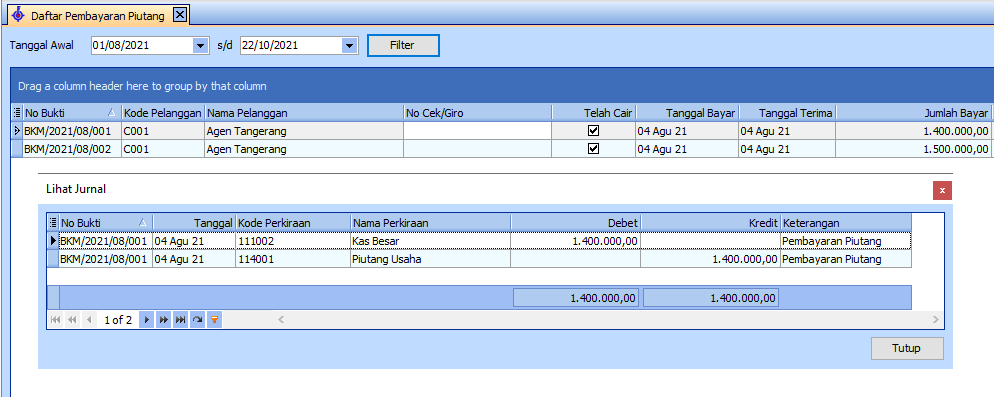This screenshot has height=397, width=994.
Task: Click the orange filter icon in navigator
Action: (x=215, y=320)
